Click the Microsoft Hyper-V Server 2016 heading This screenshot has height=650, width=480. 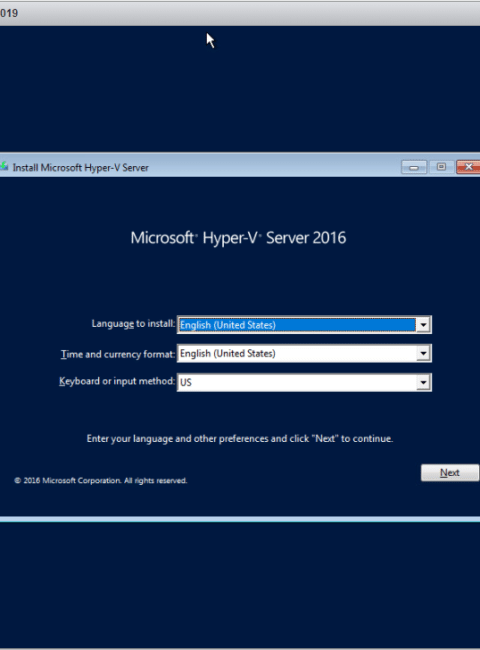click(x=238, y=238)
